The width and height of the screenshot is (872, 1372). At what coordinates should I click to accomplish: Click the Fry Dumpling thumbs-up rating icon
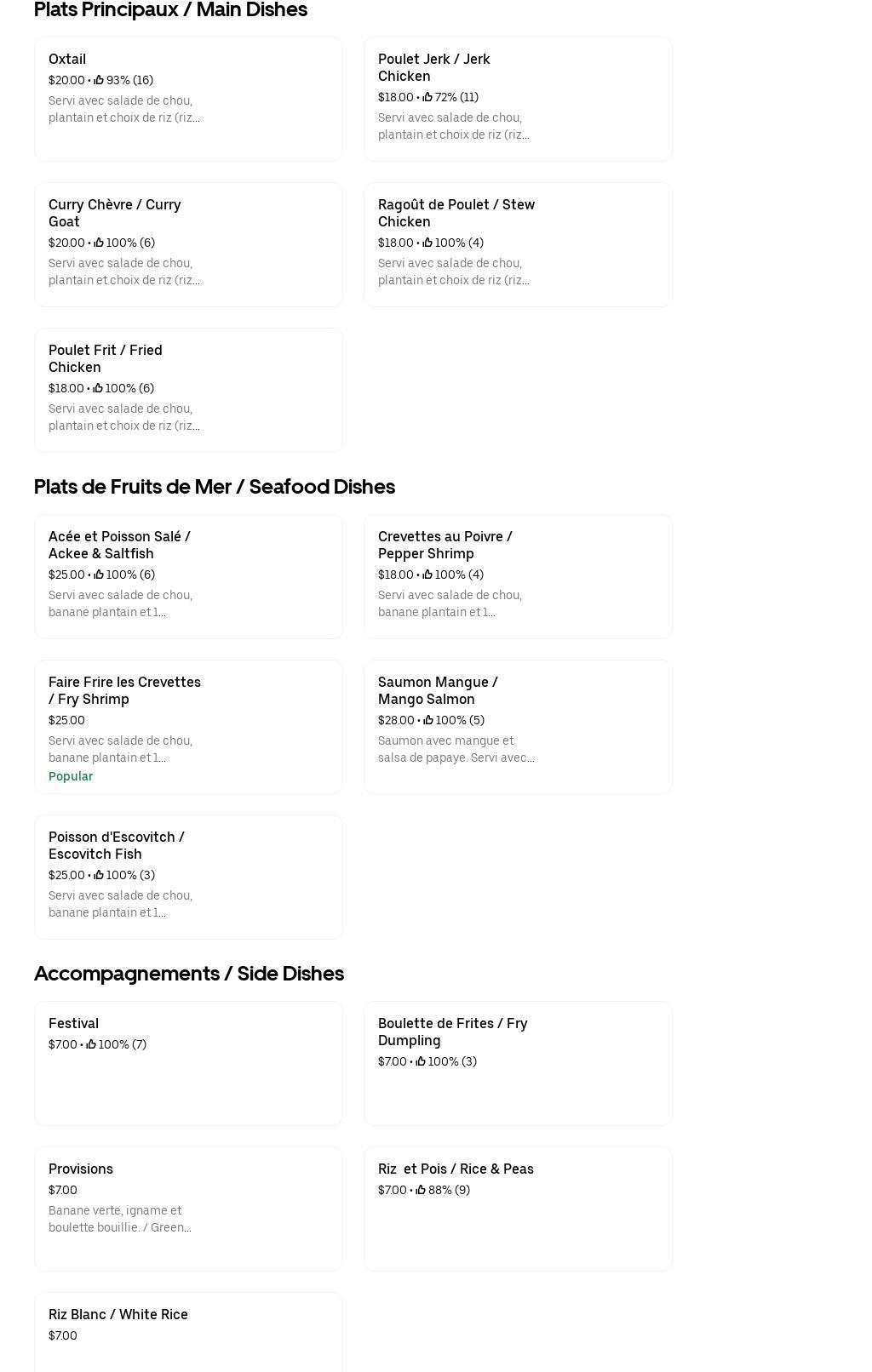pyautogui.click(x=421, y=1061)
